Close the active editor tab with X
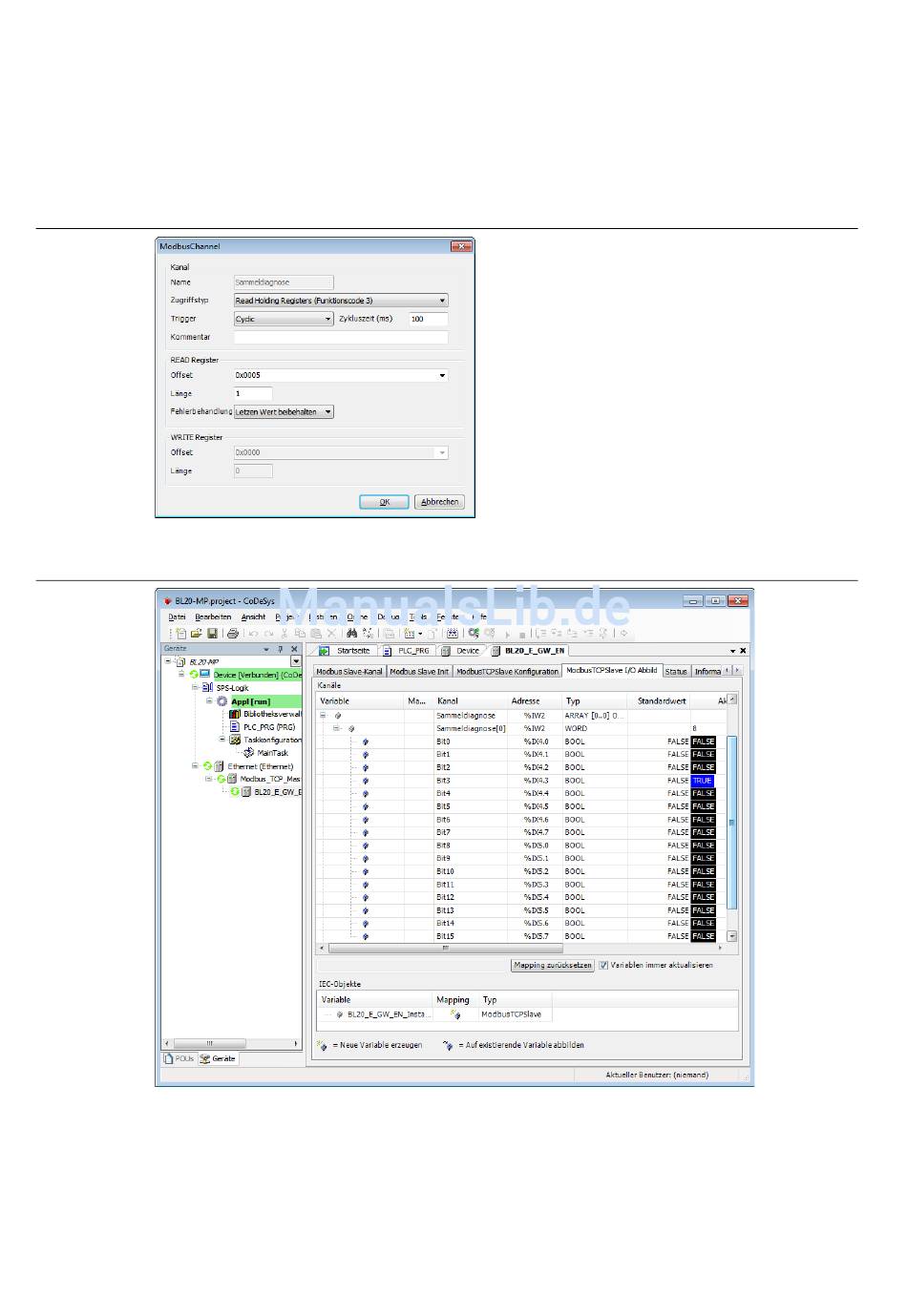Viewport: 907px width, 1316px height. click(x=743, y=651)
